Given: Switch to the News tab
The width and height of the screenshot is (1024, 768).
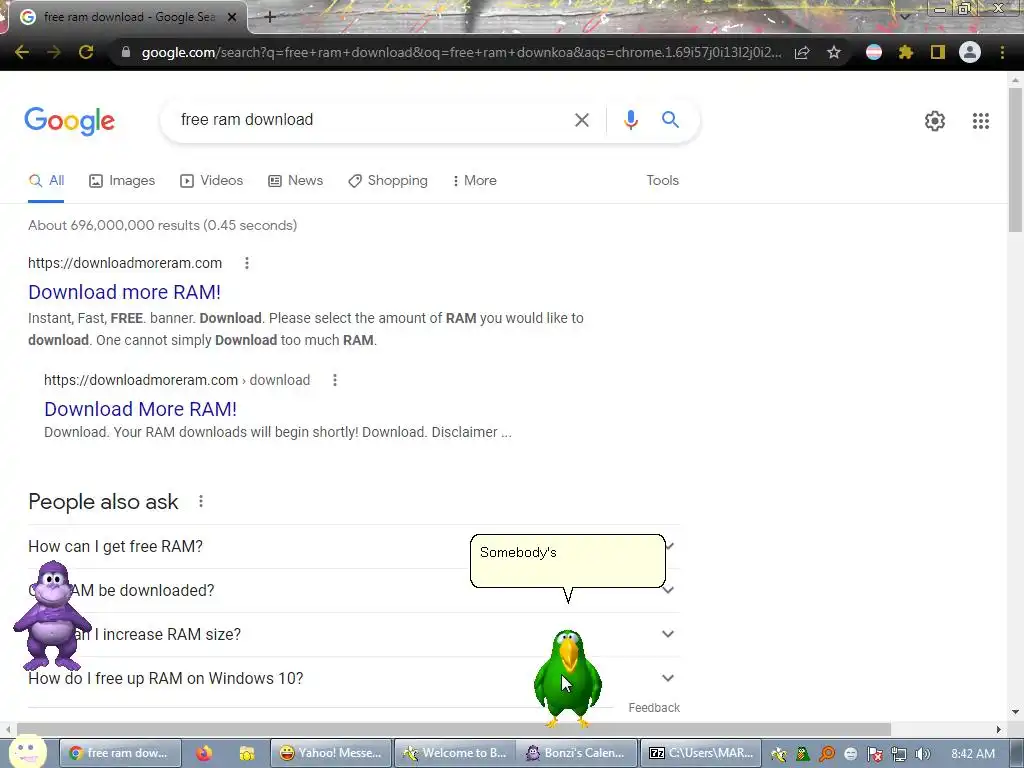Looking at the screenshot, I should 296,181.
